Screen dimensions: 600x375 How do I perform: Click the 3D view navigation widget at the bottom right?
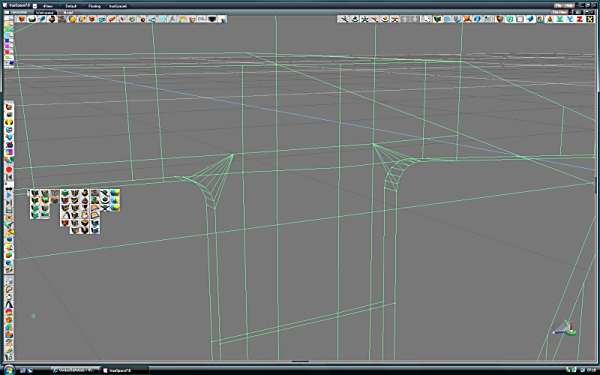(x=566, y=329)
